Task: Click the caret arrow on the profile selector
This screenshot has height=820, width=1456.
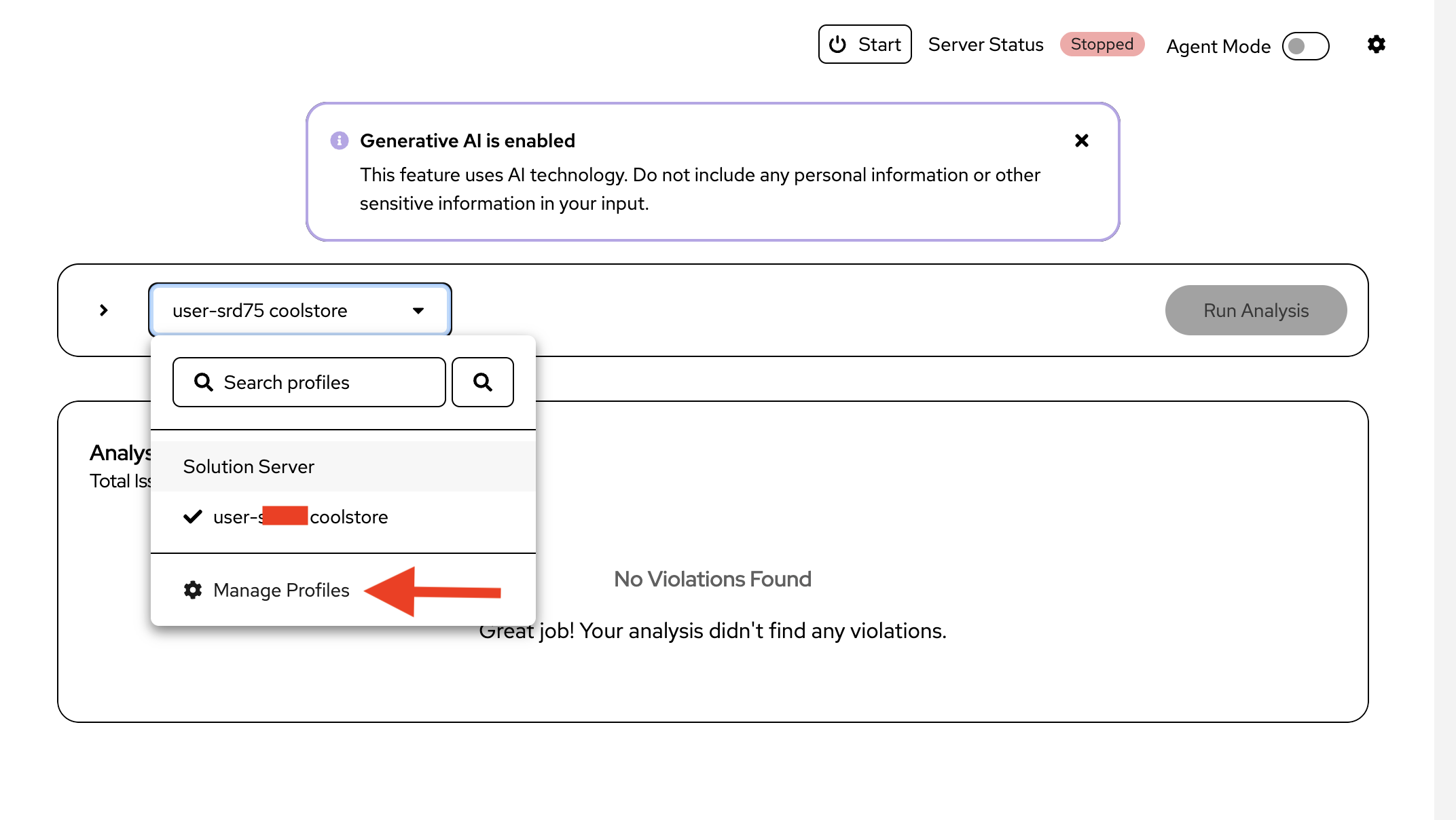Action: click(x=418, y=310)
